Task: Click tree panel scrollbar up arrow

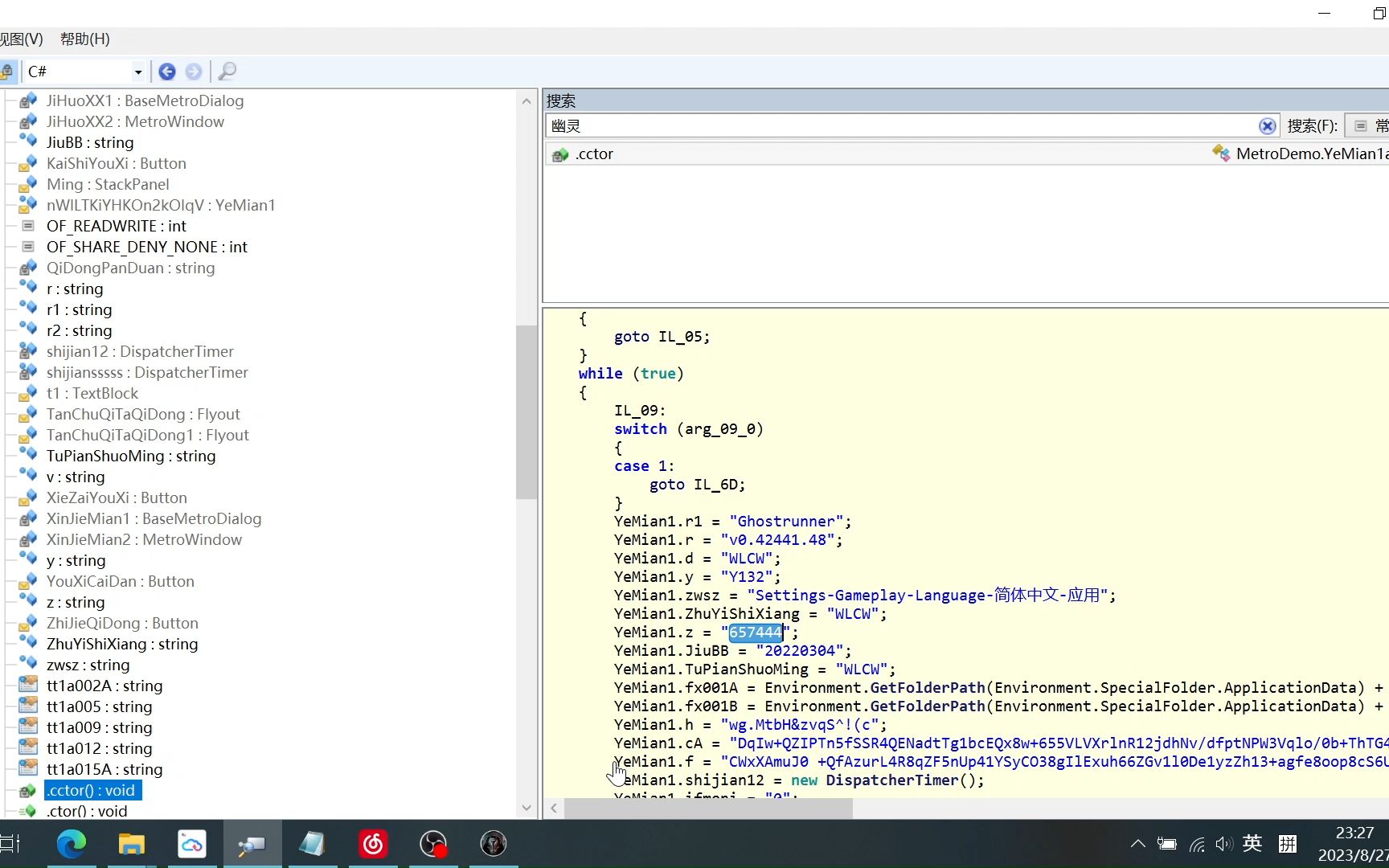Action: 527,101
